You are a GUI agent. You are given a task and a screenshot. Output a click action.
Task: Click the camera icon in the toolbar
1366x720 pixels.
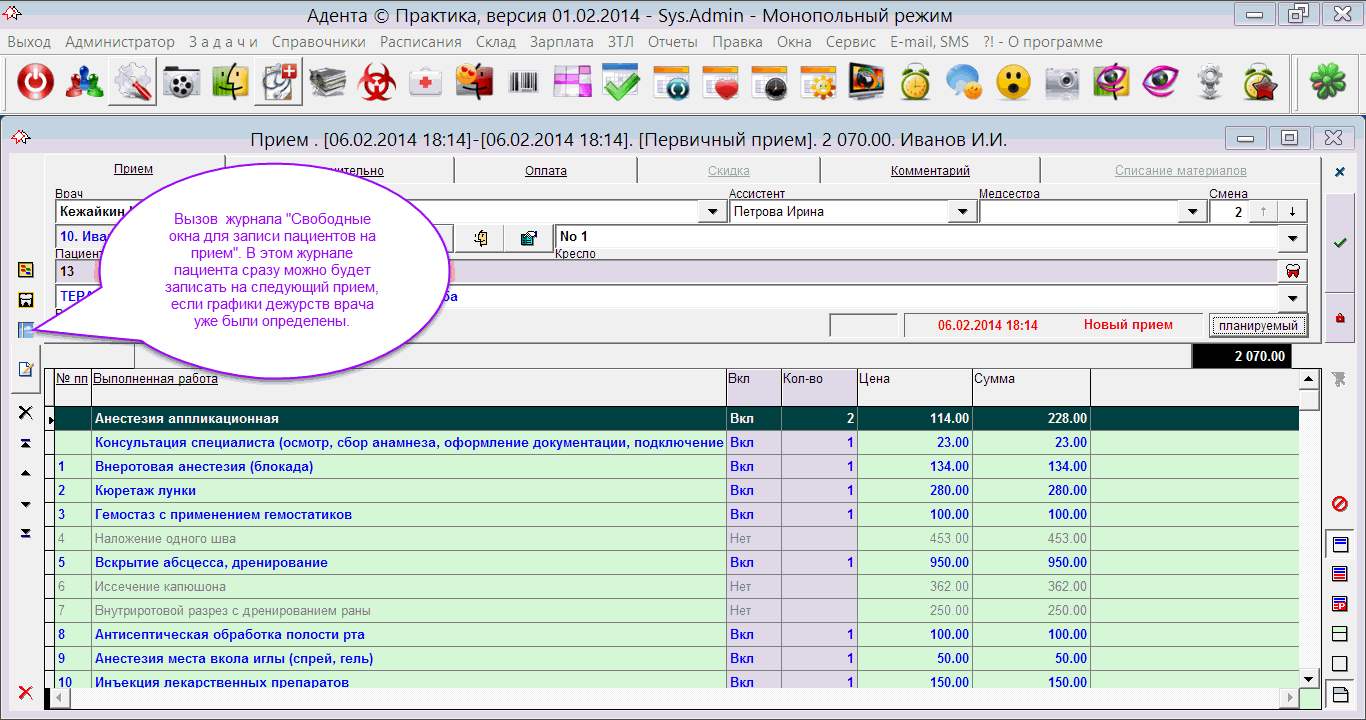[x=1062, y=83]
